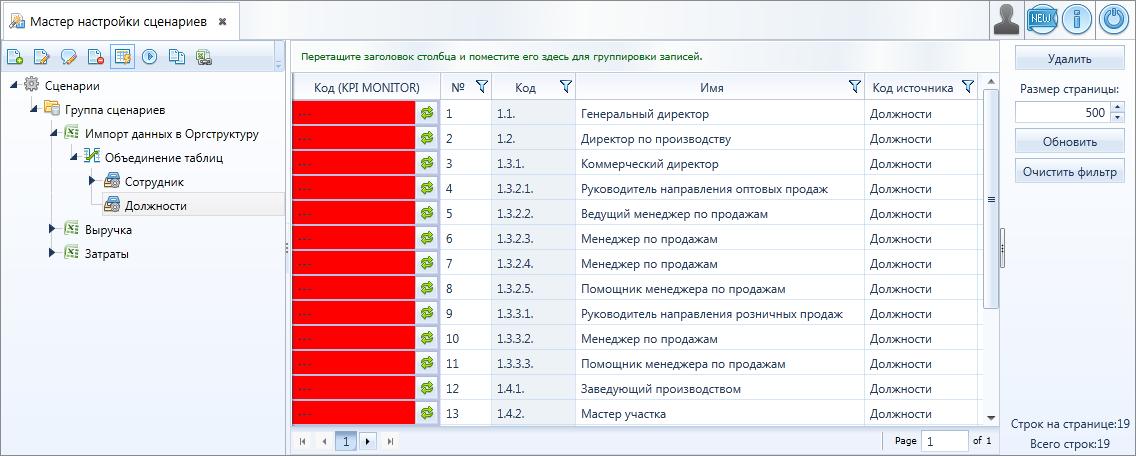The height and width of the screenshot is (456, 1136).
Task: Open filter for № column
Action: pos(482,87)
